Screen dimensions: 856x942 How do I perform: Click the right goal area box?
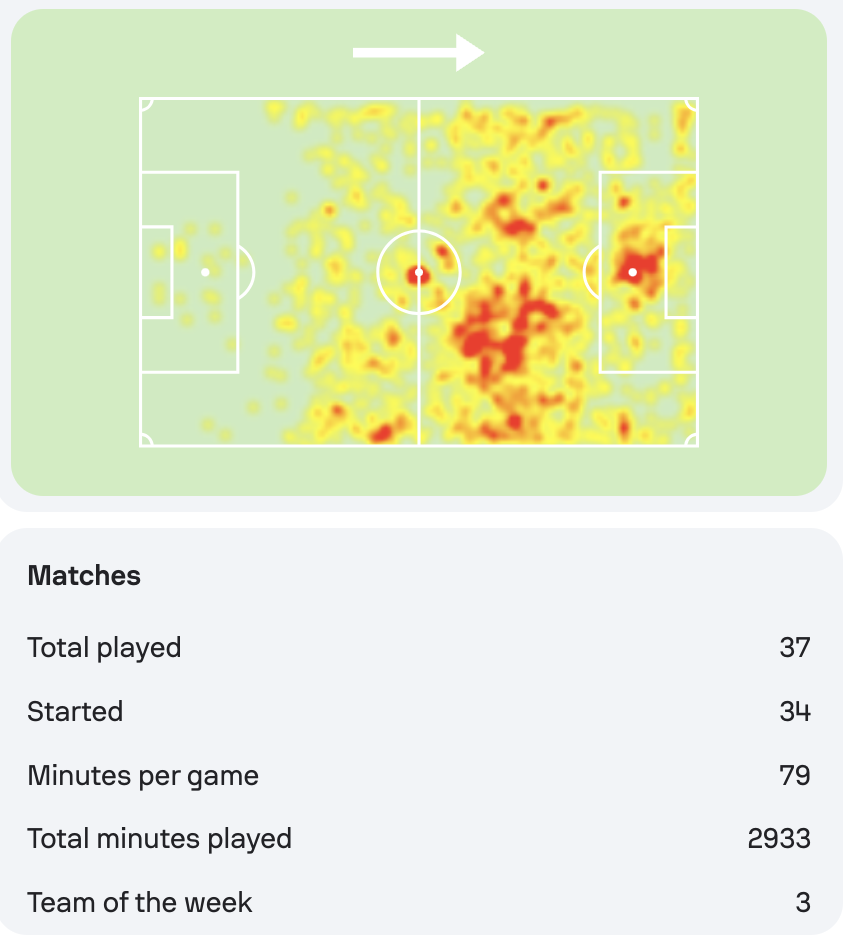pos(681,272)
